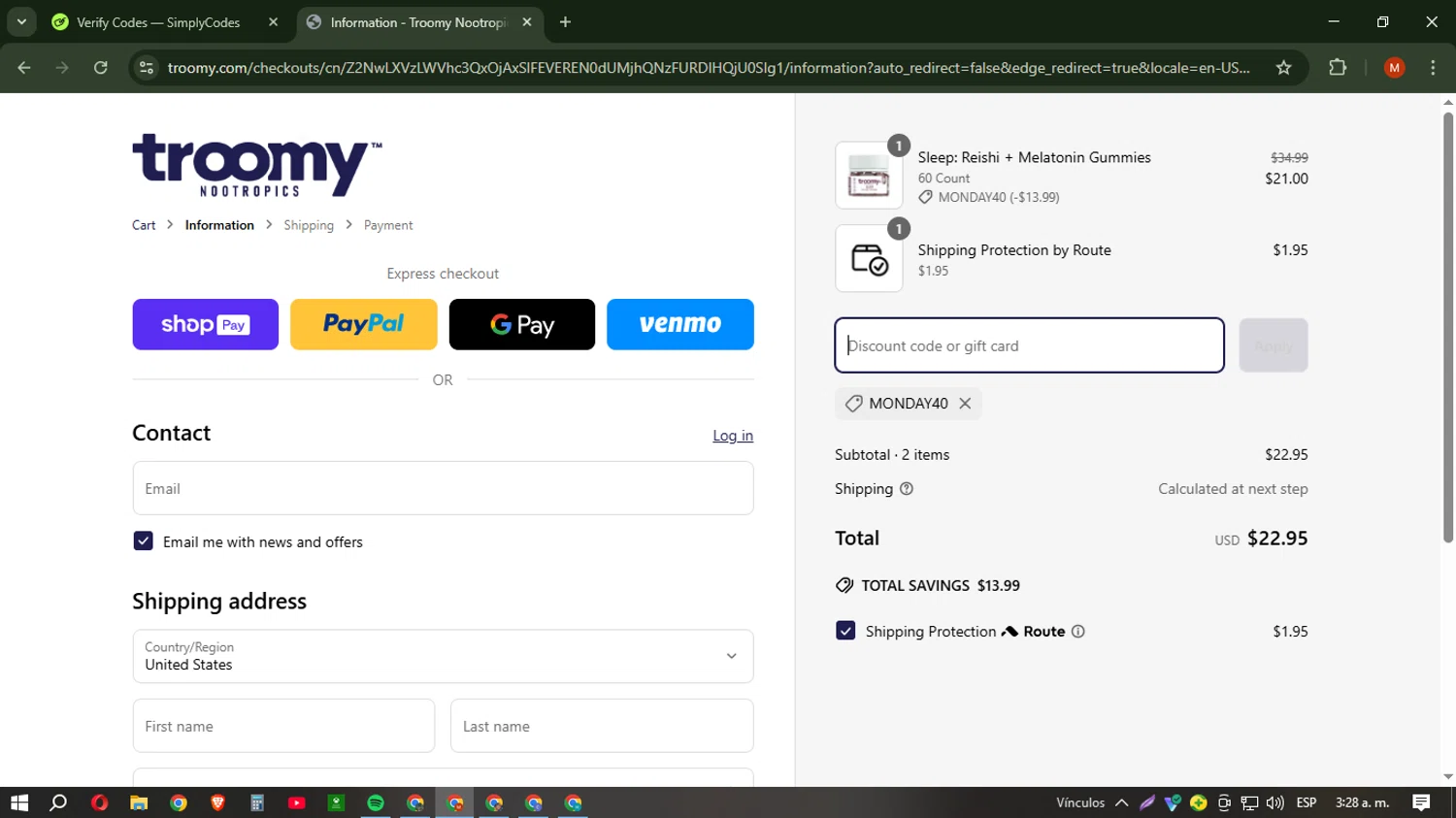Open the Windows notification center
The image size is (1456, 818).
(x=1421, y=802)
